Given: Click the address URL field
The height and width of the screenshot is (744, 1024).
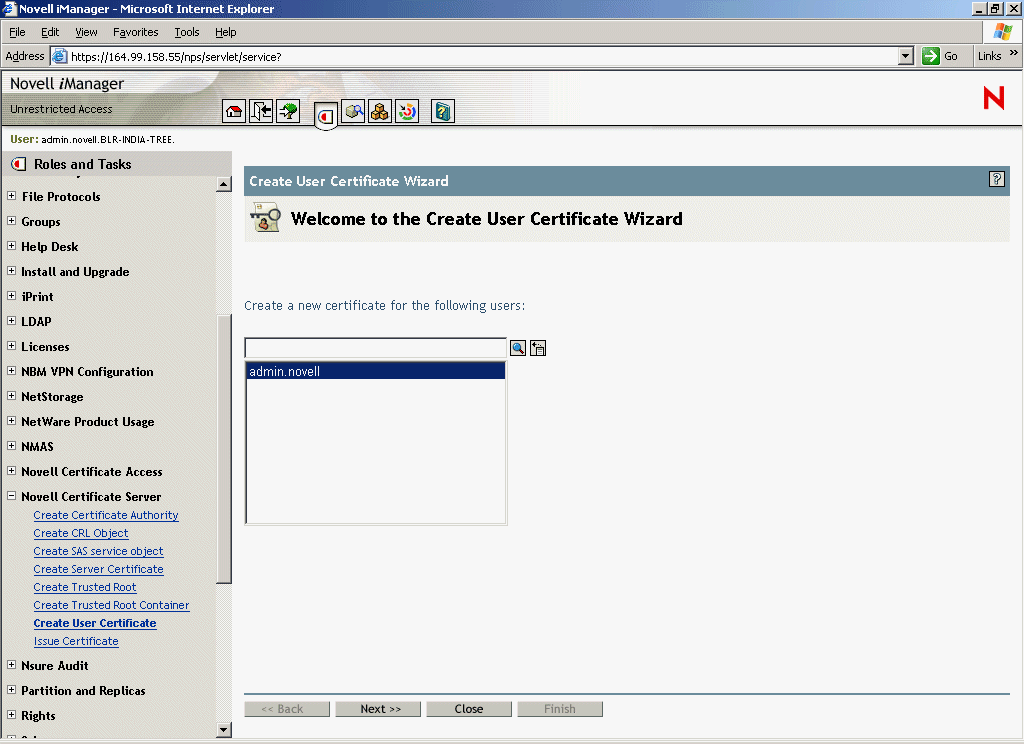Looking at the screenshot, I should 483,57.
